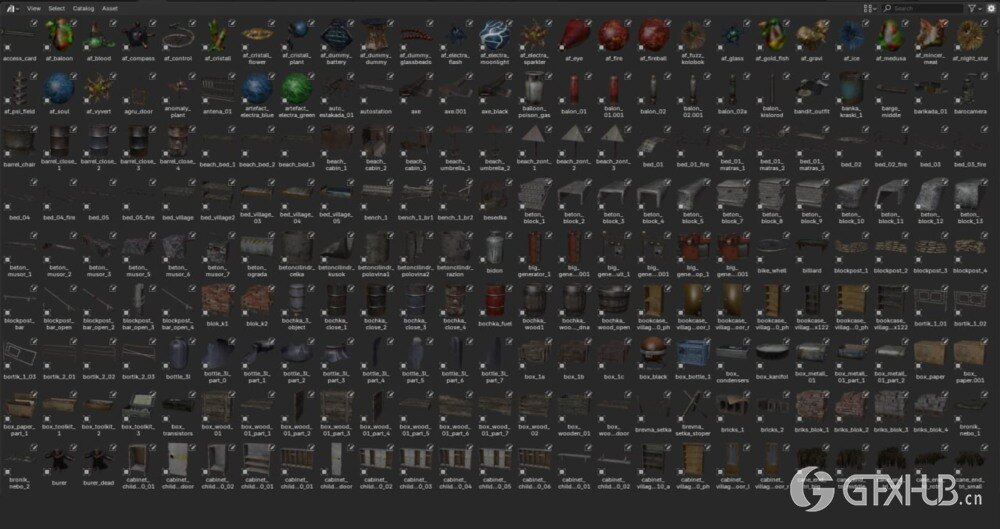The width and height of the screenshot is (1000, 529).
Task: Click the edit pencil badge on af_glass
Action: click(746, 22)
